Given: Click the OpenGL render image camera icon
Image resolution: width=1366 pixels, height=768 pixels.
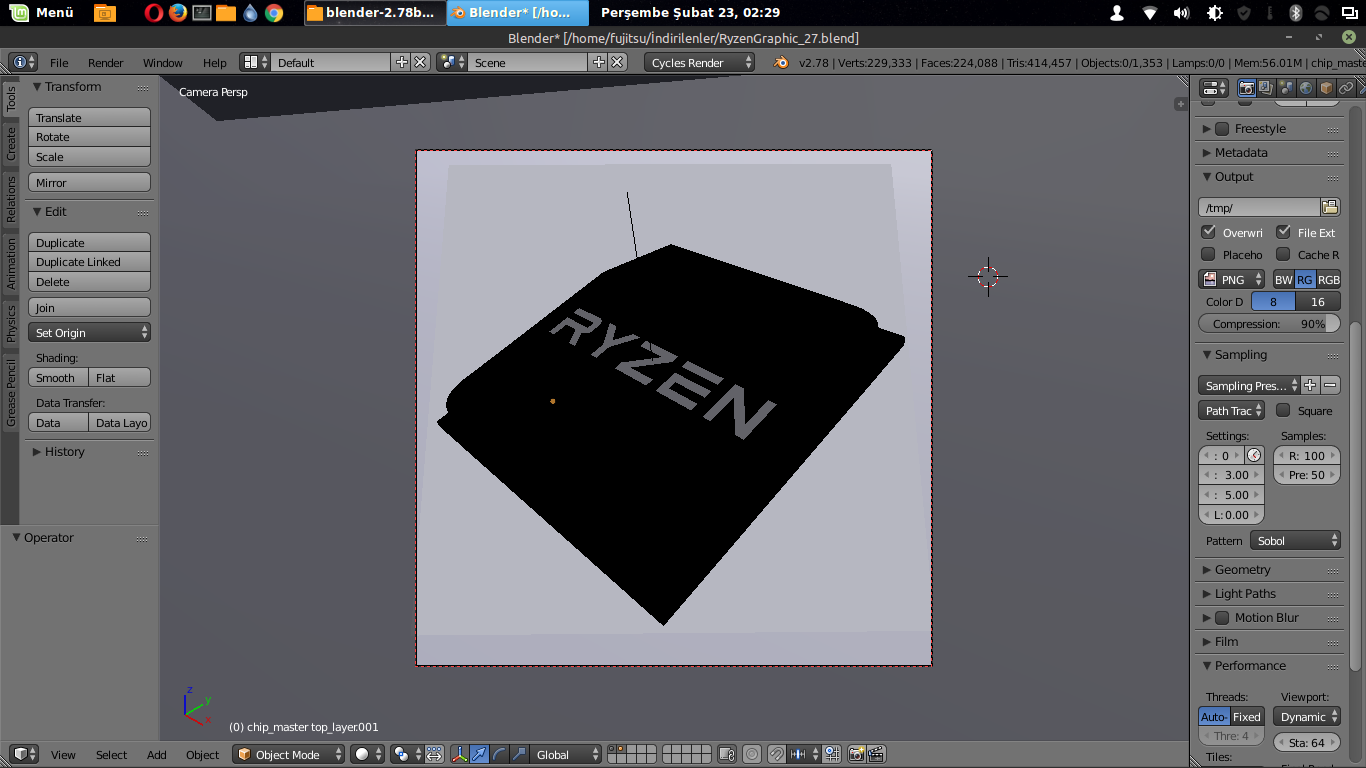Looking at the screenshot, I should click(856, 754).
